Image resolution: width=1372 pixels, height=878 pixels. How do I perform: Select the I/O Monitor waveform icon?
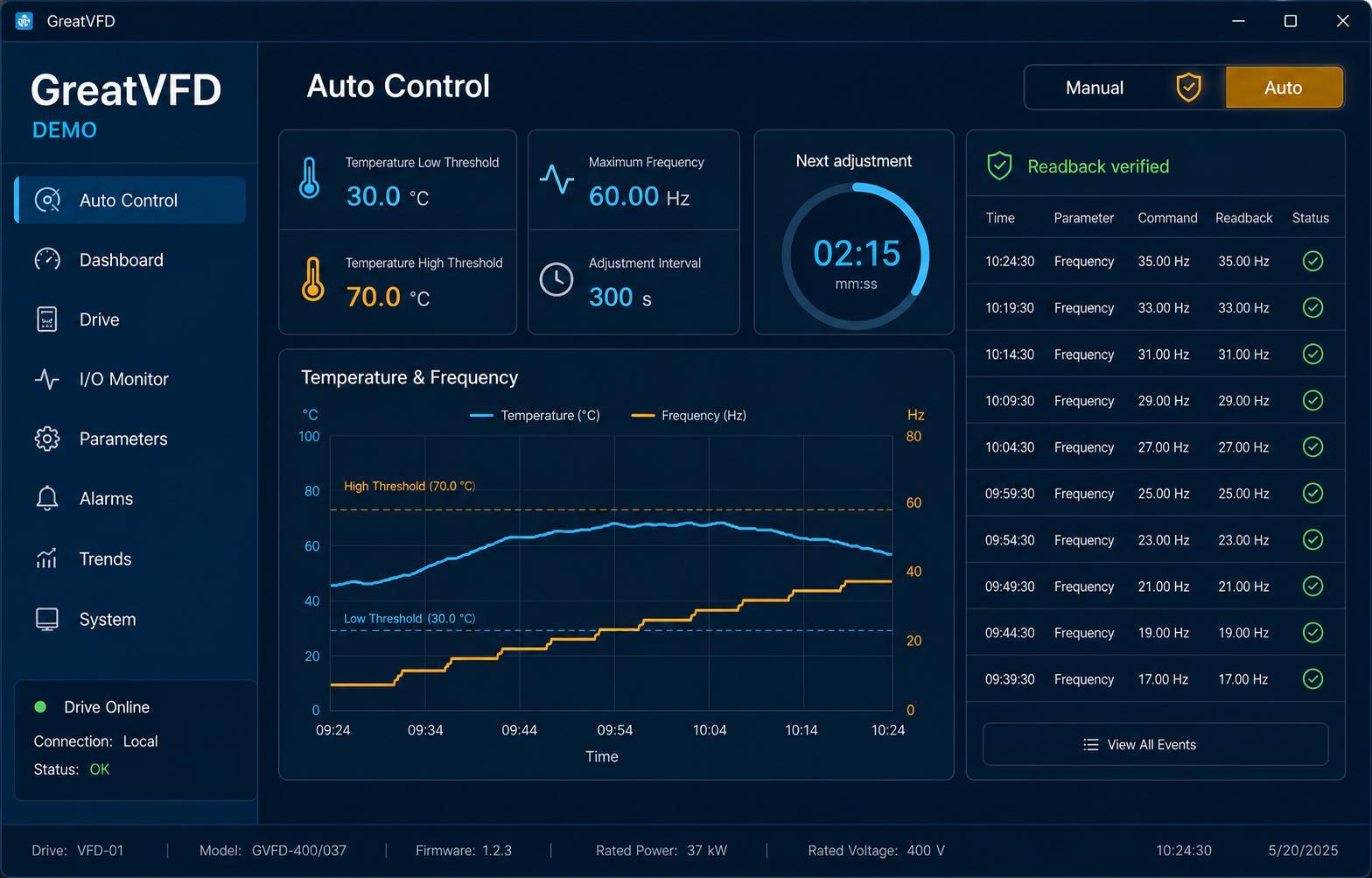coord(47,379)
